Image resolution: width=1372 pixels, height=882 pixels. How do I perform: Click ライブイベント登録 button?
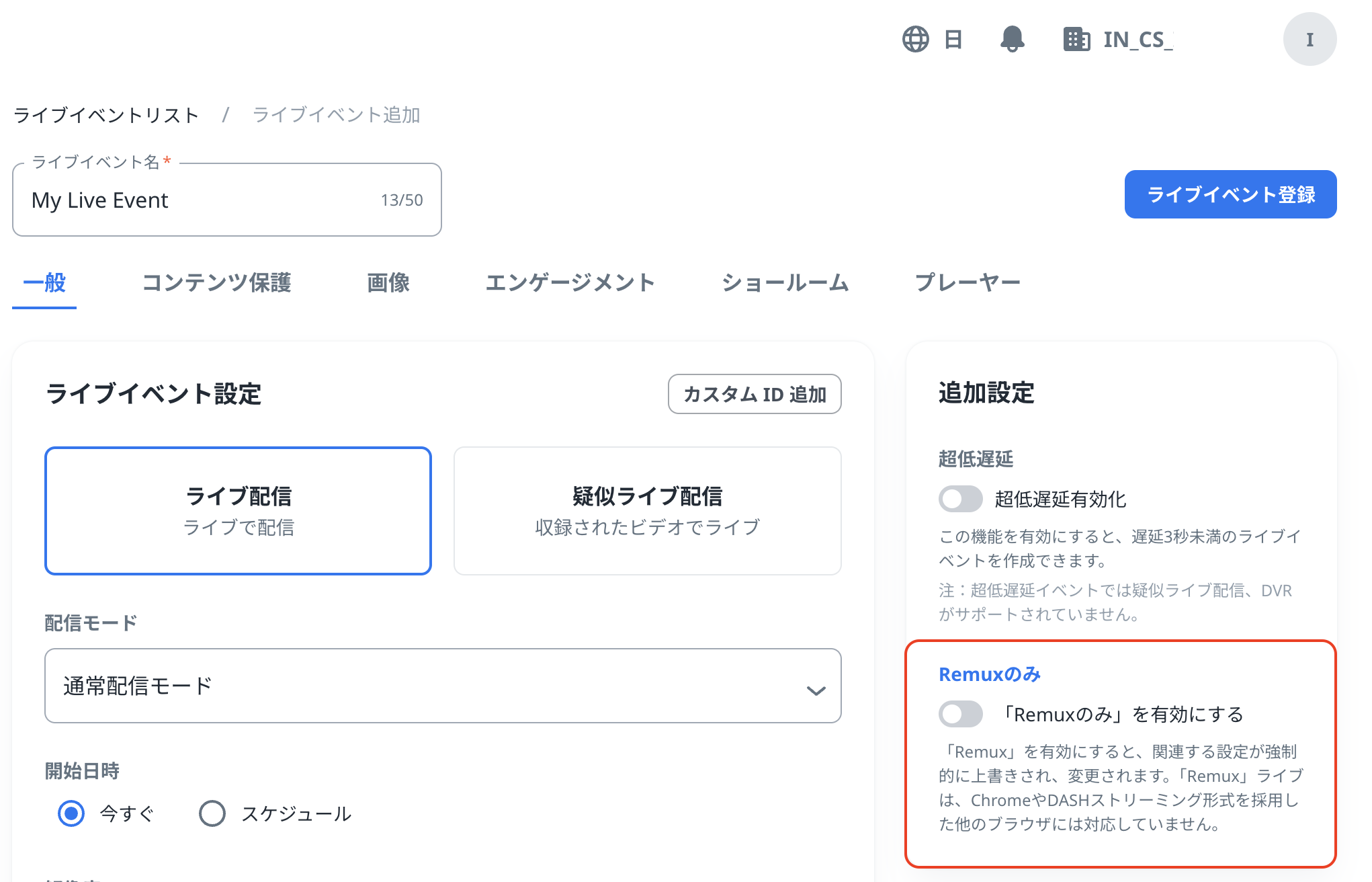coord(1230,194)
